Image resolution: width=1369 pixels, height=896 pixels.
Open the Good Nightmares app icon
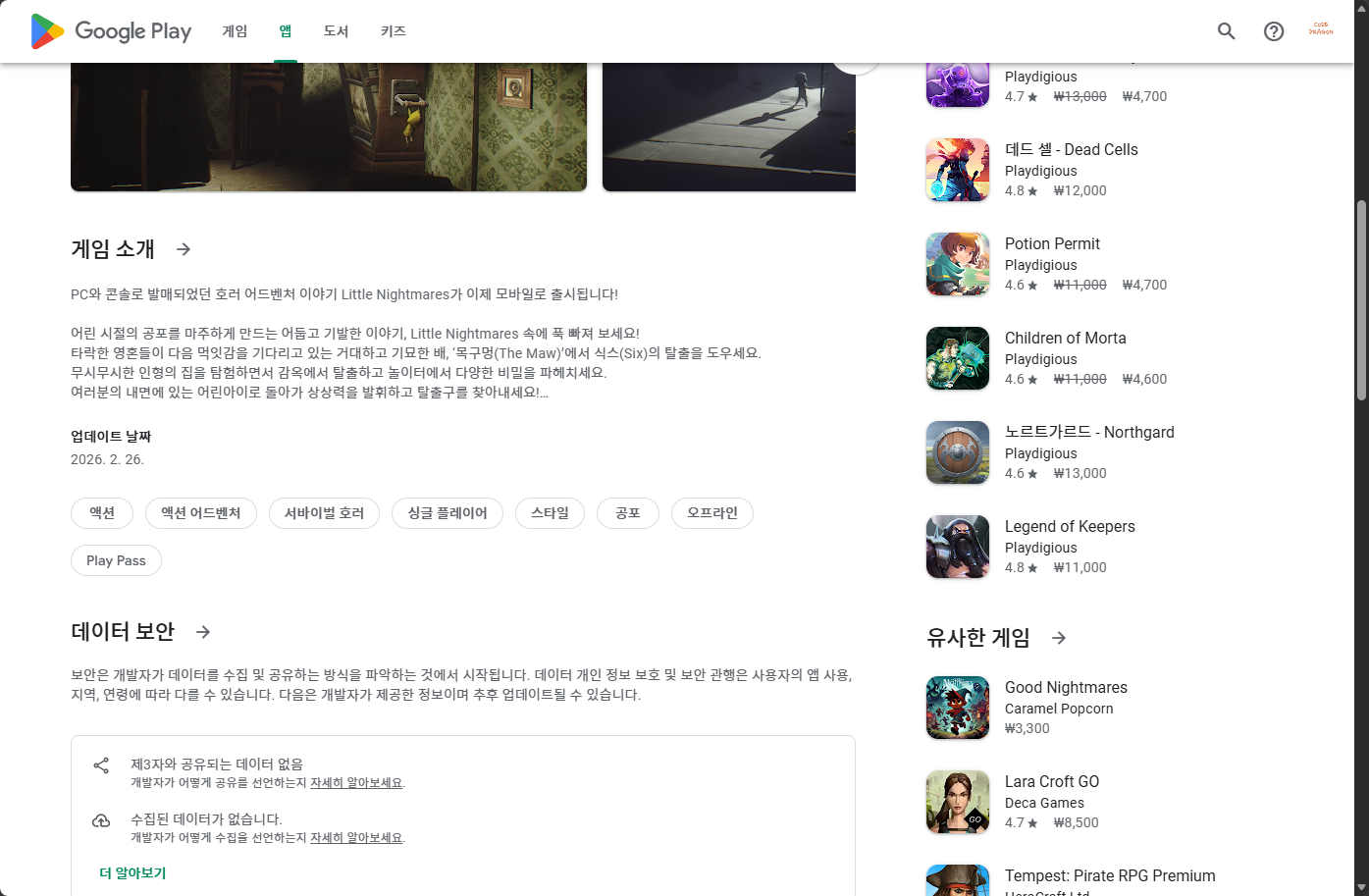pyautogui.click(x=958, y=708)
